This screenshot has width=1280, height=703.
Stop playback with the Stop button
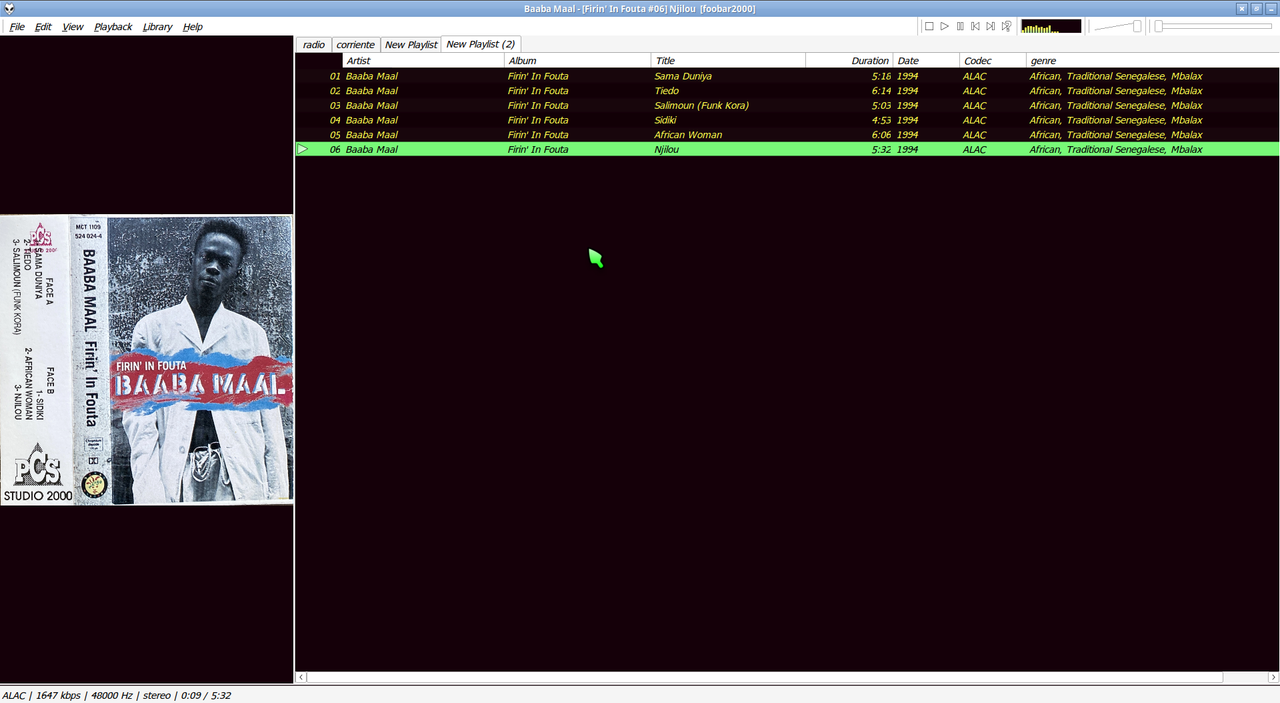pyautogui.click(x=929, y=26)
